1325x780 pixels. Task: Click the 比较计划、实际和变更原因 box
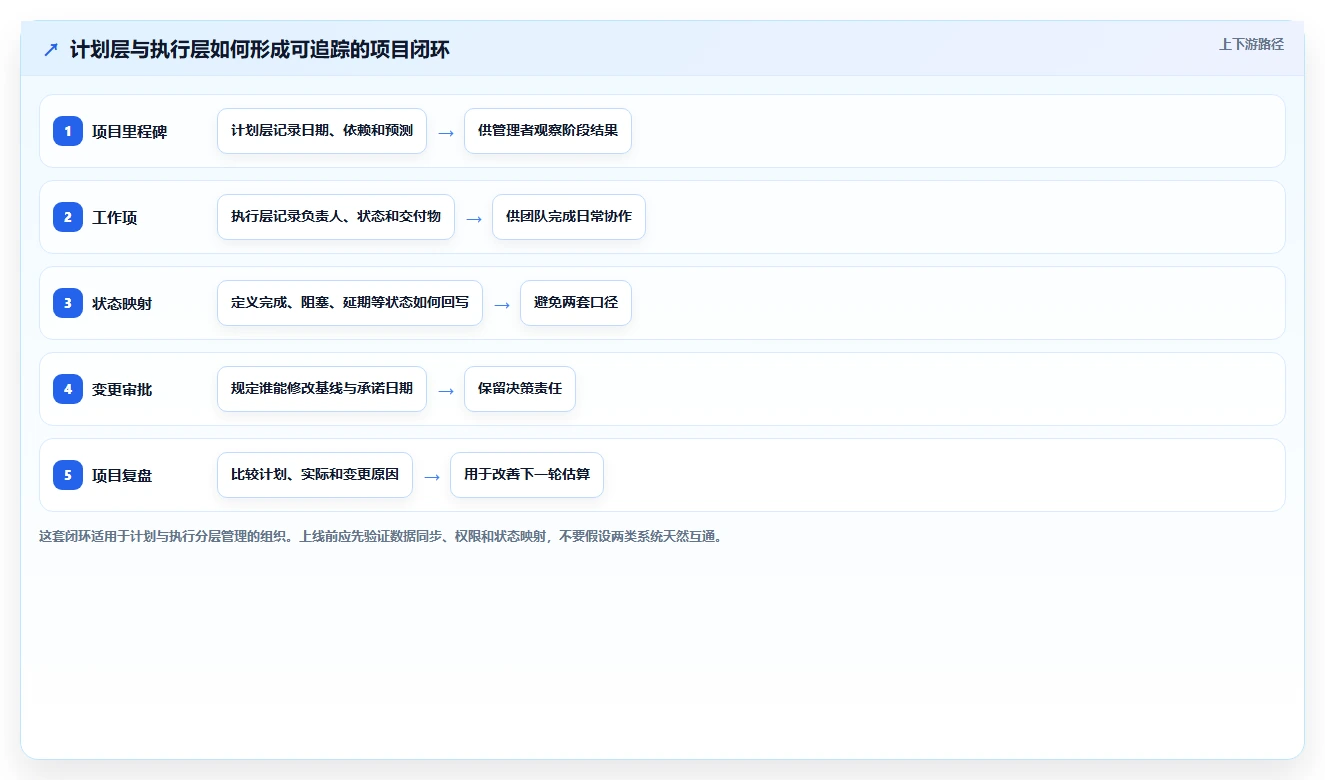[x=315, y=475]
